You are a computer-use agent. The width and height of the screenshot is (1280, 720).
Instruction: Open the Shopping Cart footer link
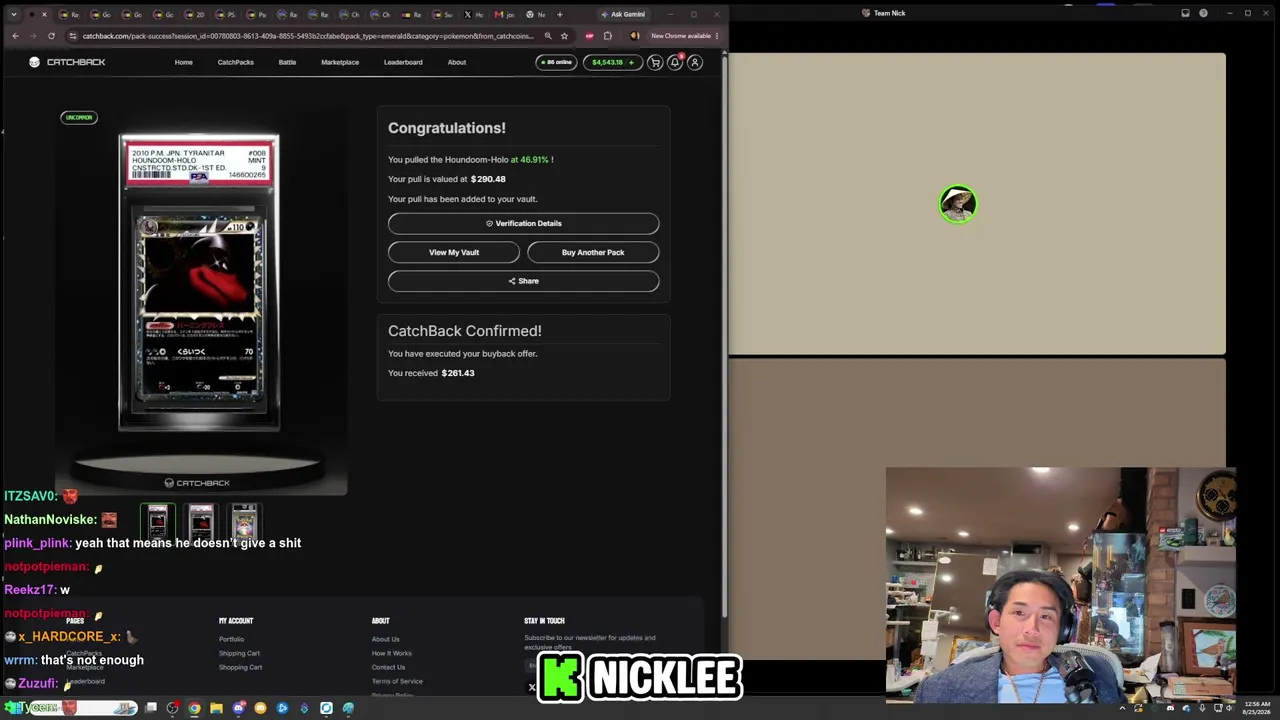click(240, 667)
